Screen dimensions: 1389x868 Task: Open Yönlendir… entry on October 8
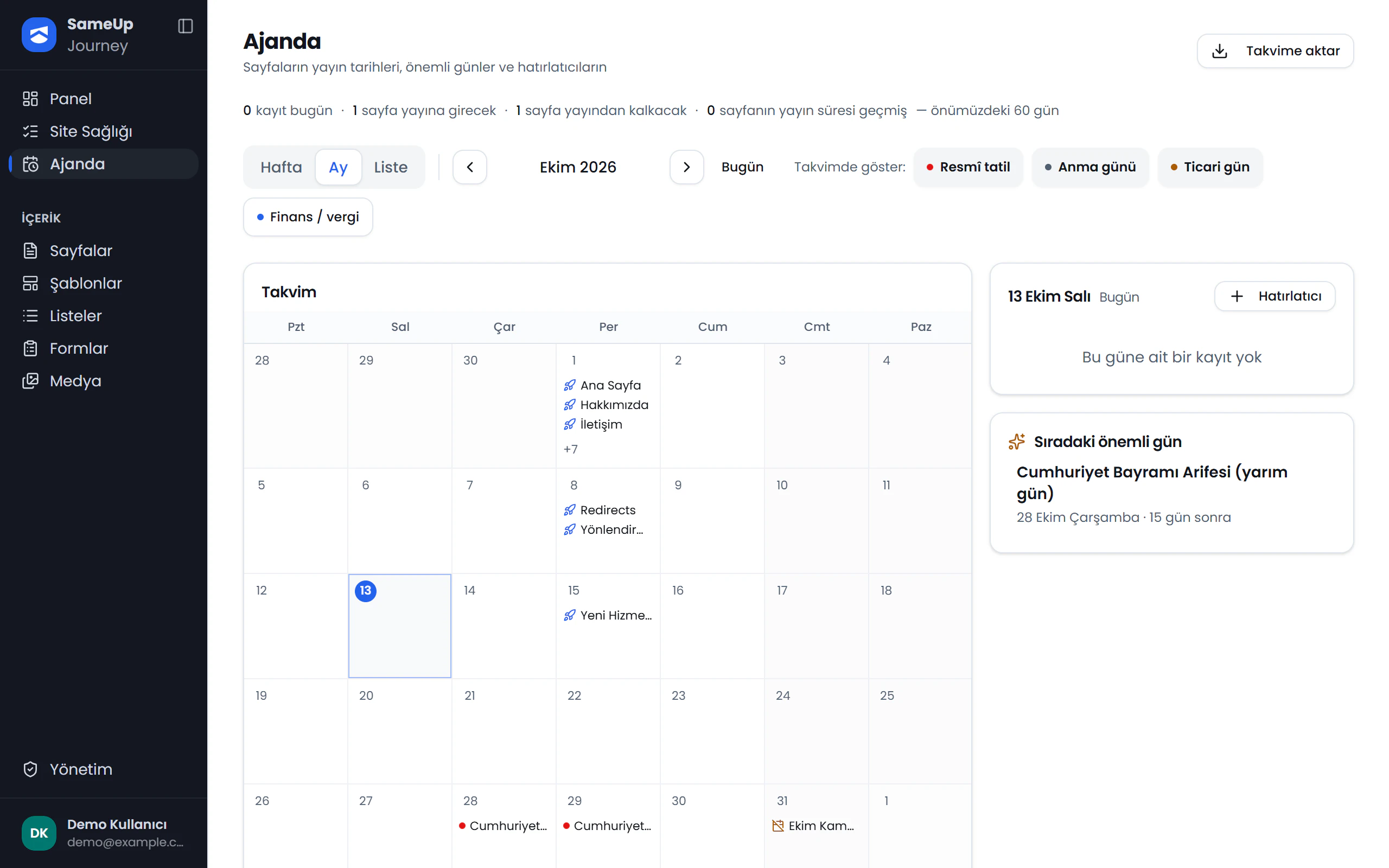point(607,529)
